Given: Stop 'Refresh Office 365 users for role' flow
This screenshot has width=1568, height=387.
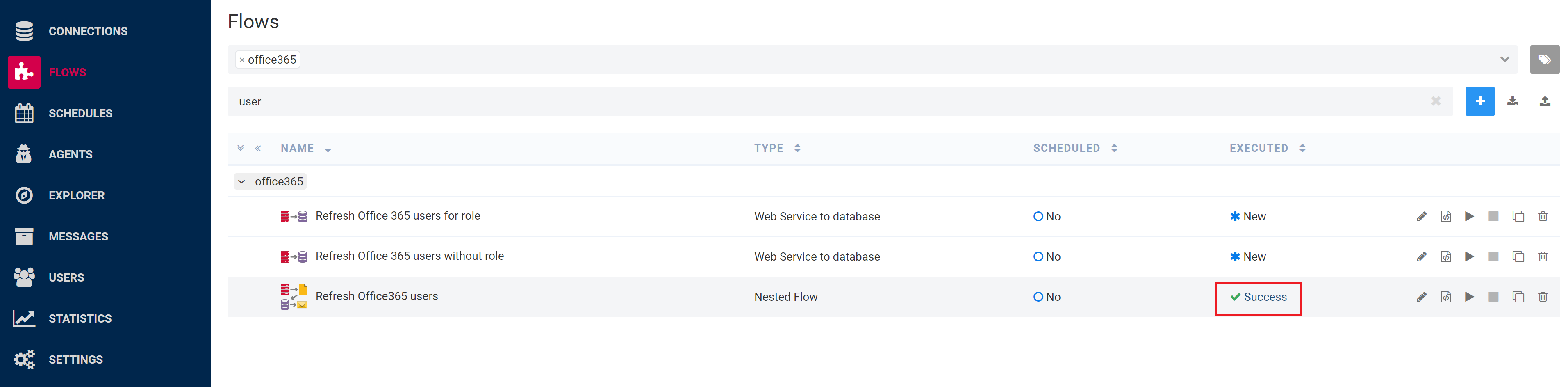Looking at the screenshot, I should [1493, 216].
